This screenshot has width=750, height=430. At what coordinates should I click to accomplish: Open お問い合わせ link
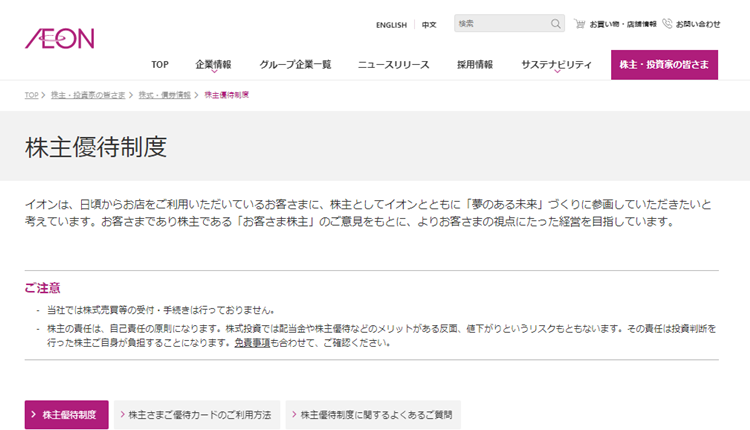point(698,24)
